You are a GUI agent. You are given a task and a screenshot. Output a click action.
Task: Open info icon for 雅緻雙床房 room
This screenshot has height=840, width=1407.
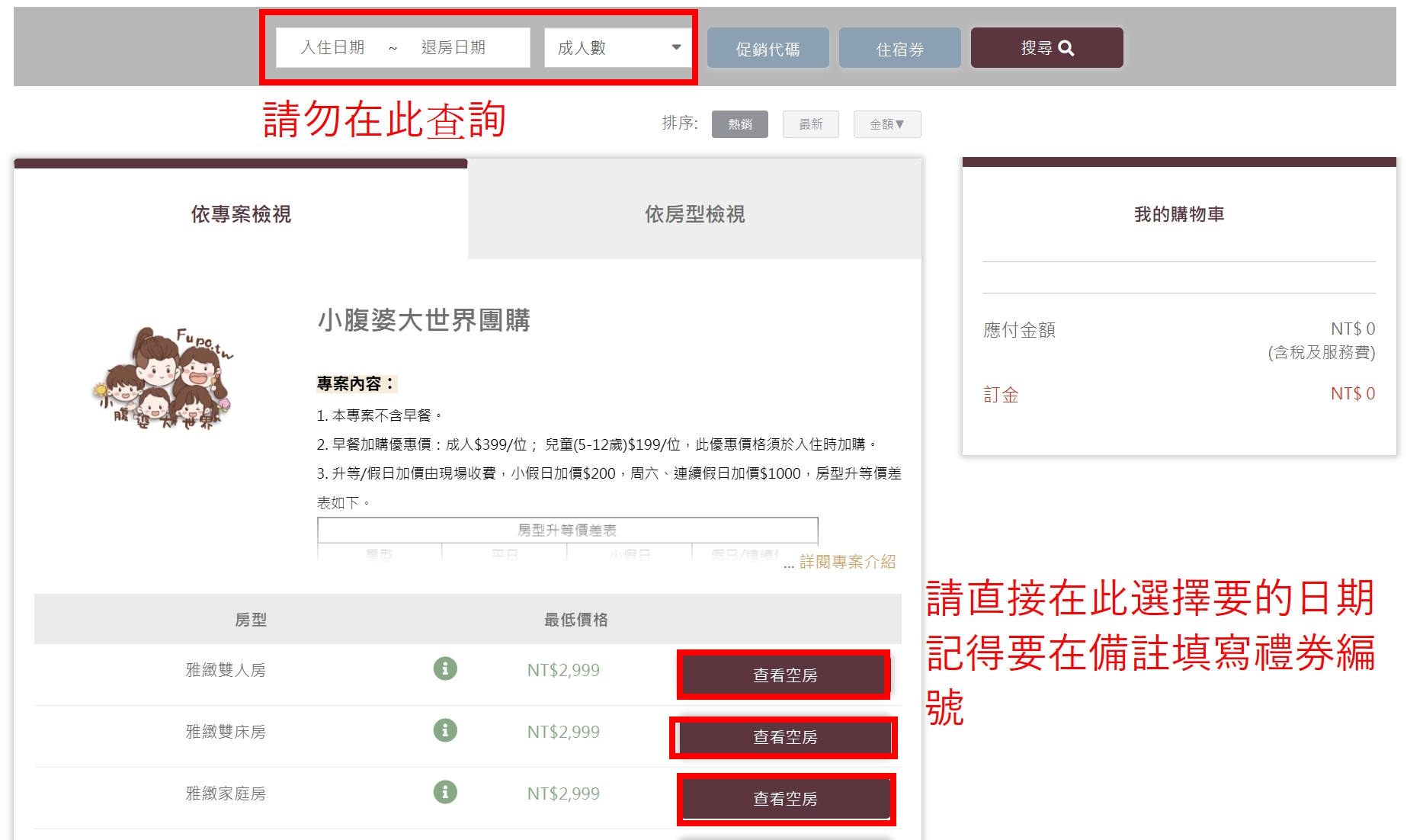444,730
